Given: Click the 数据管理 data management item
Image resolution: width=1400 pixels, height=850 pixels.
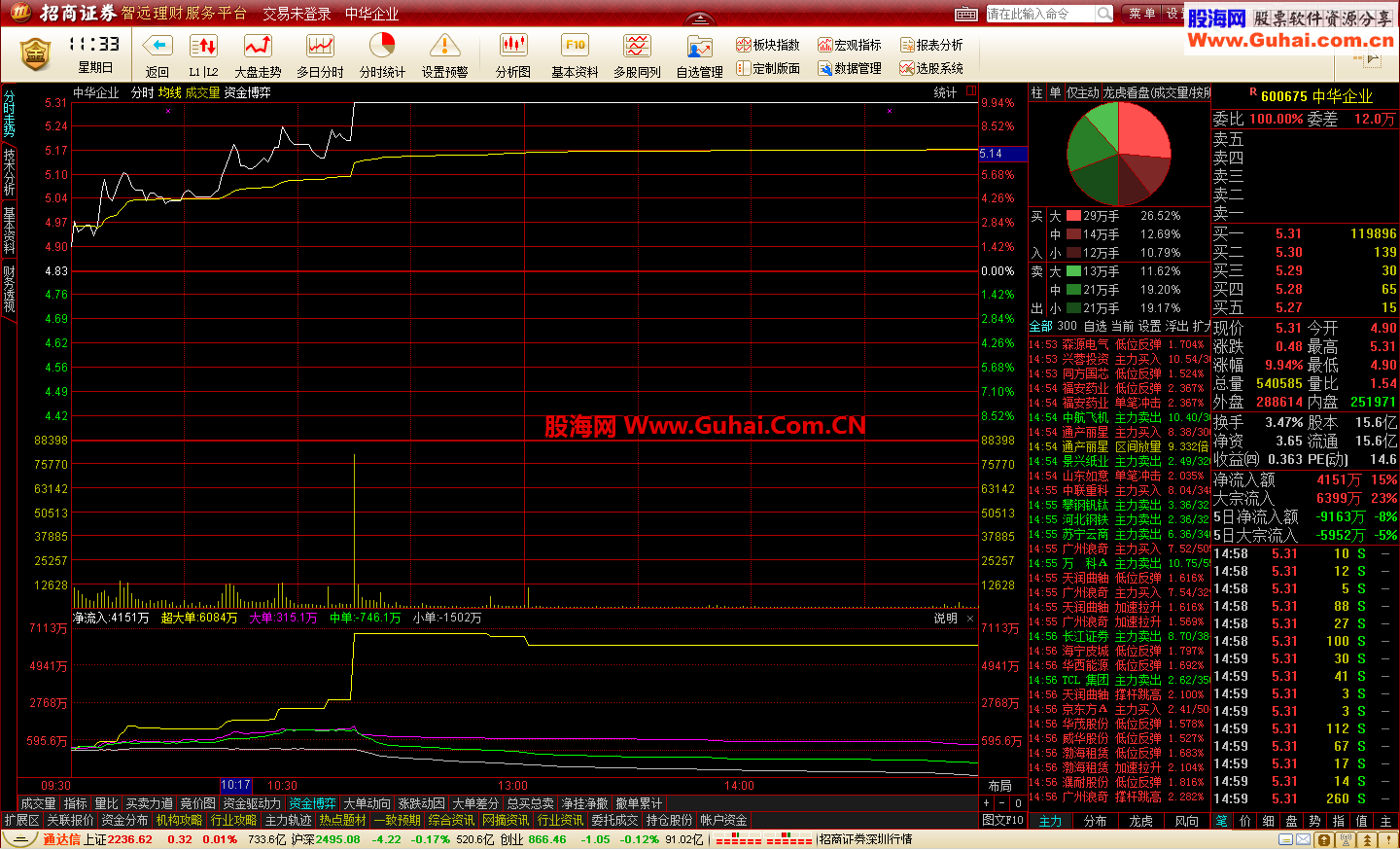Looking at the screenshot, I should [x=850, y=68].
